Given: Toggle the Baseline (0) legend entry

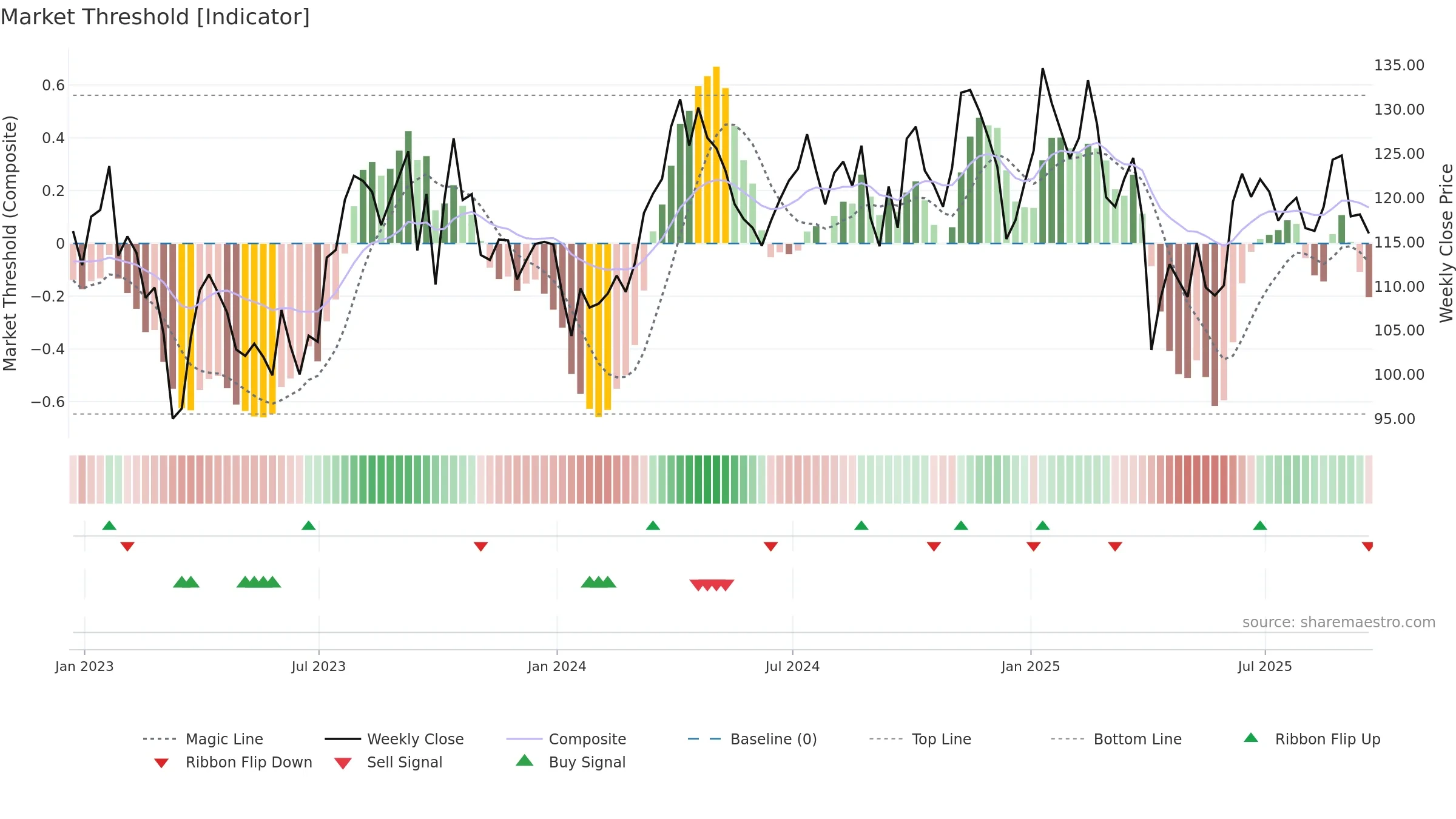Looking at the screenshot, I should 752,739.
